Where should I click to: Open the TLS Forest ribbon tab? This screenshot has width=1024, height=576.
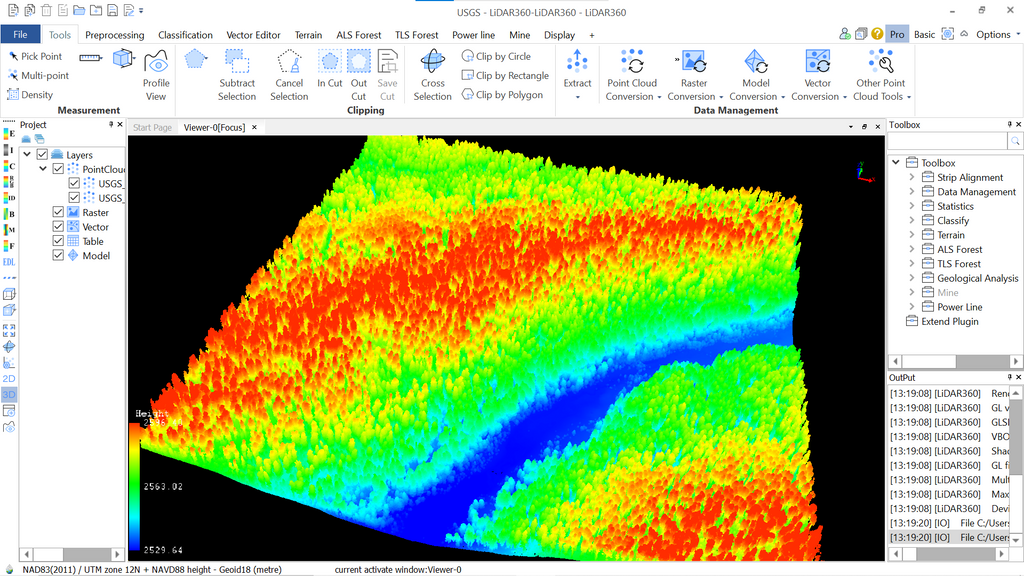(416, 34)
